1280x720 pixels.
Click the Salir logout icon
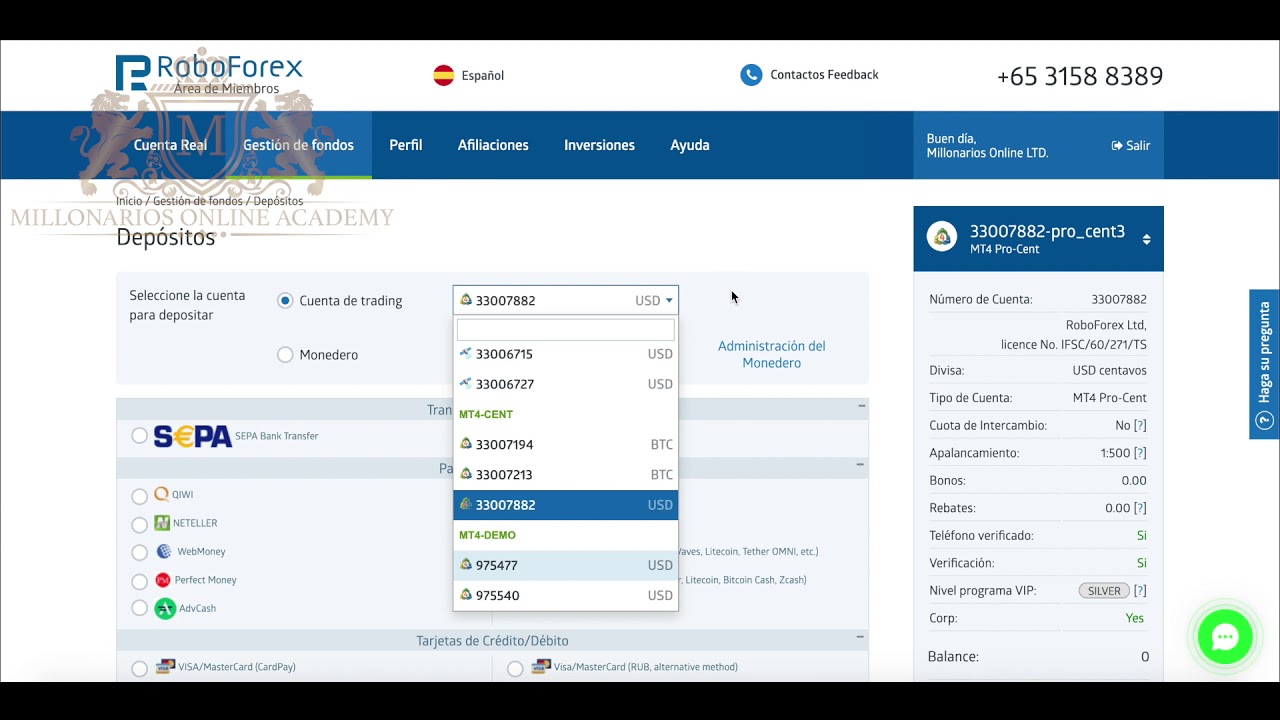[1117, 146]
